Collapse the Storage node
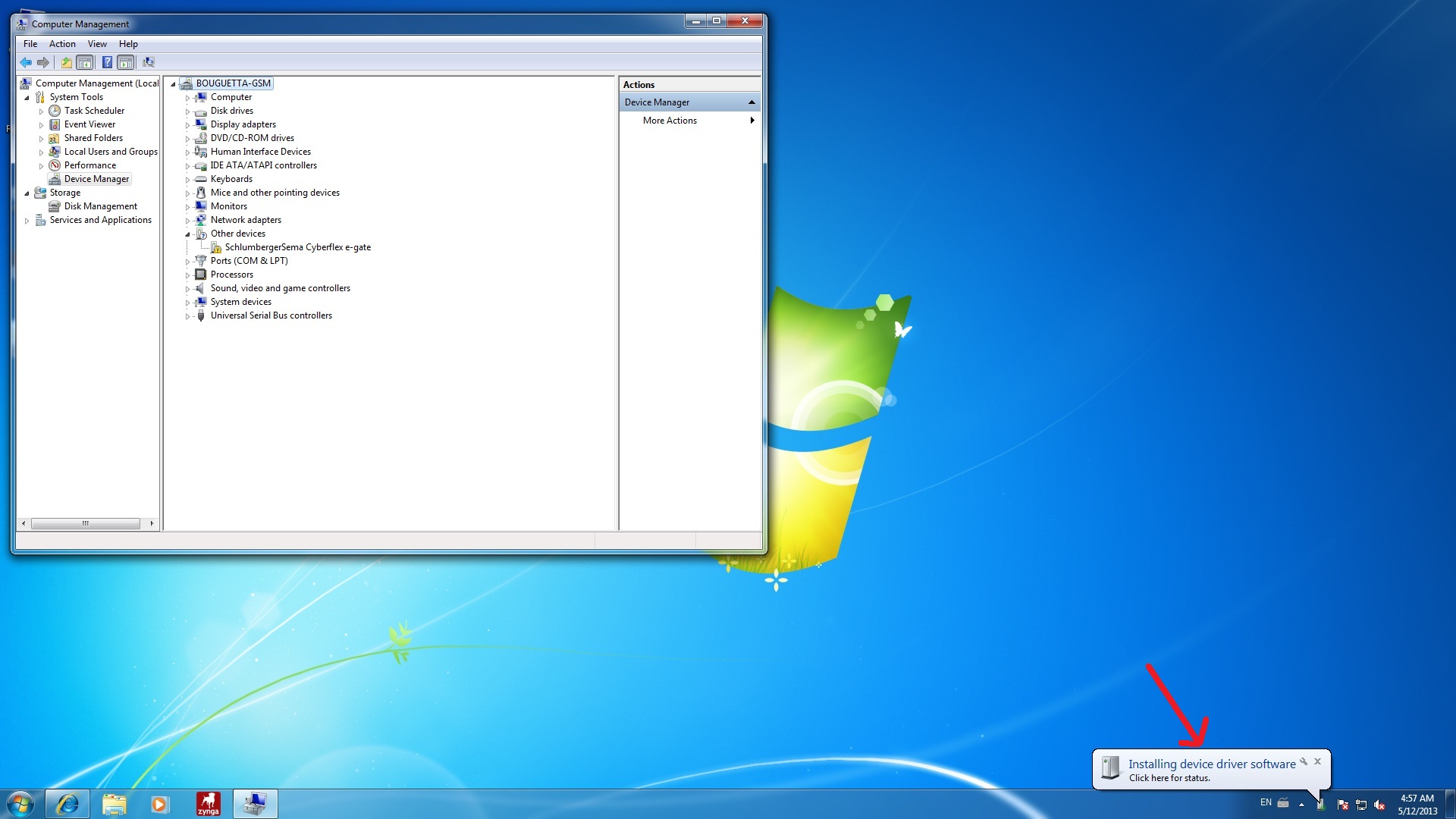Image resolution: width=1456 pixels, height=819 pixels. pos(27,193)
